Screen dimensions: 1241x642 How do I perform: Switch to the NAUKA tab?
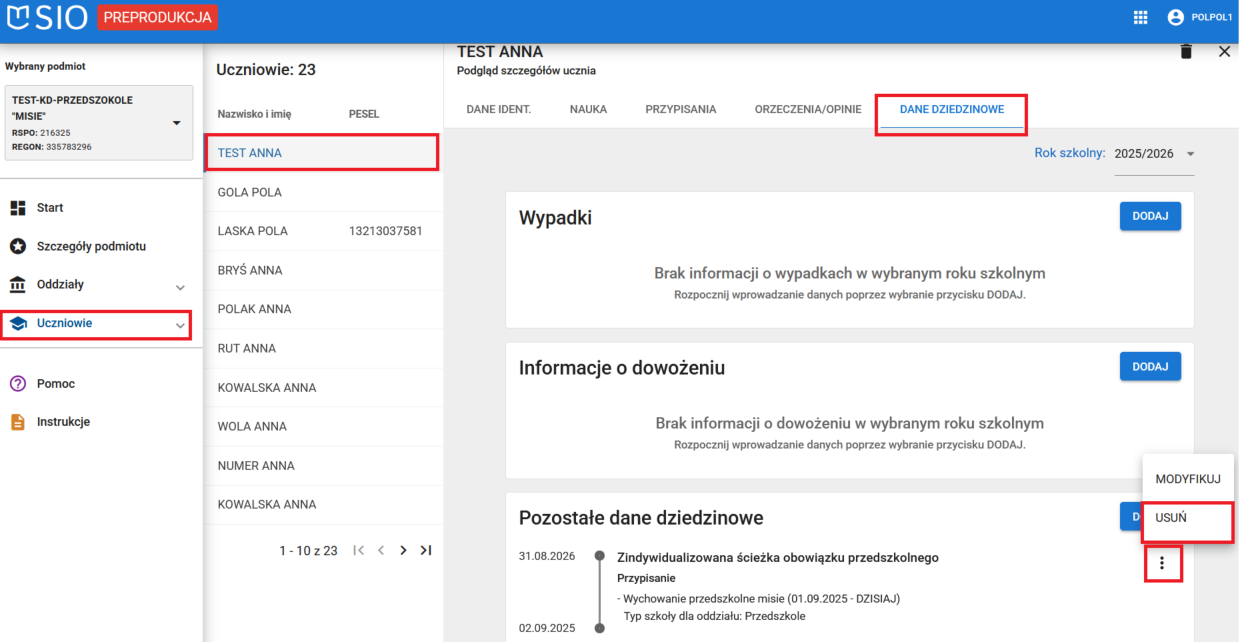589,110
